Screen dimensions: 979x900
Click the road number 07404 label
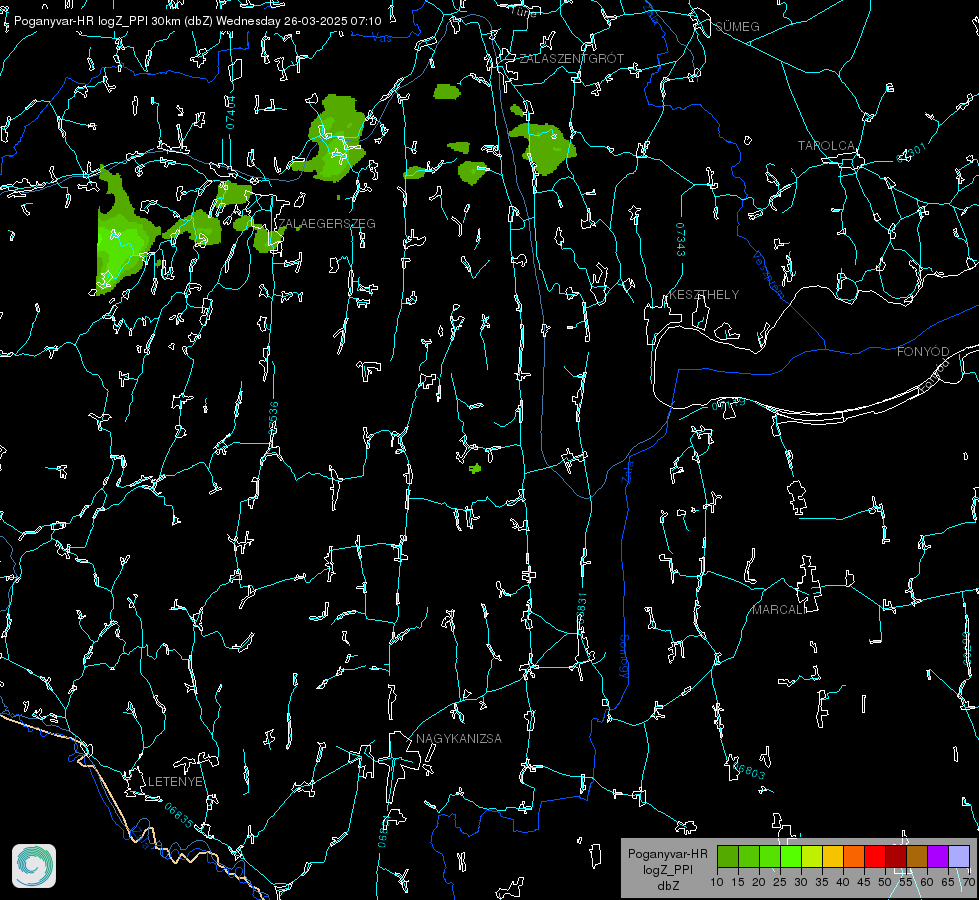pyautogui.click(x=230, y=112)
